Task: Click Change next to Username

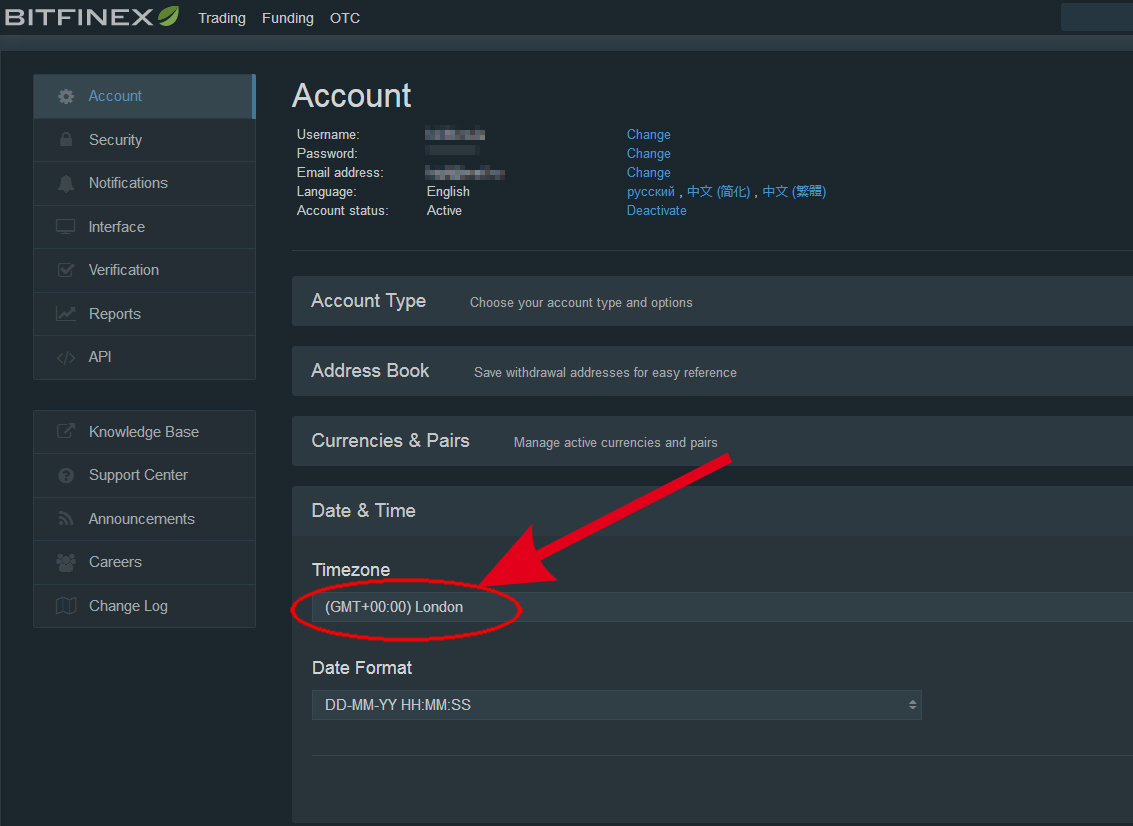Action: click(x=648, y=134)
